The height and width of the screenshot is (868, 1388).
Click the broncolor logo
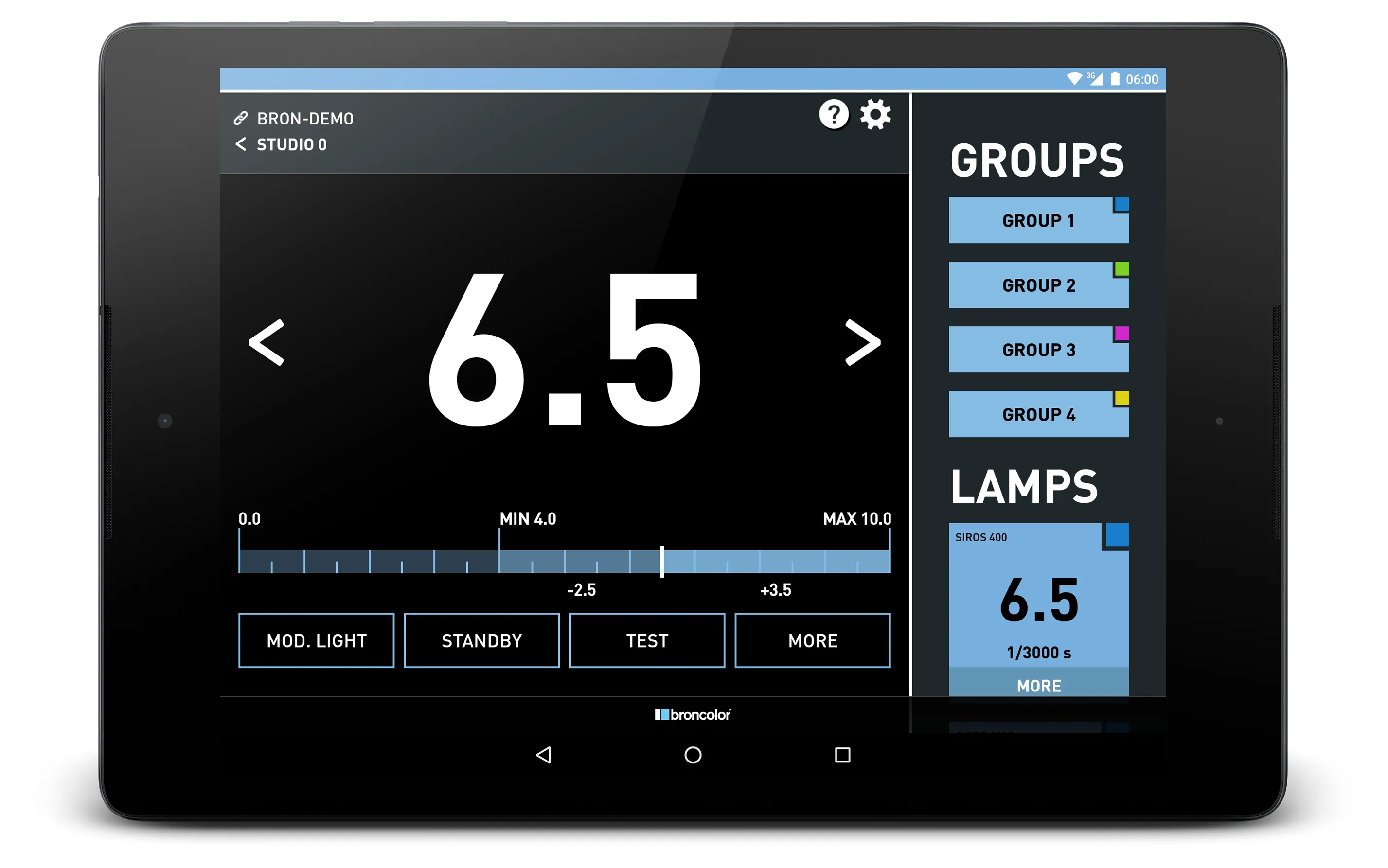point(692,715)
